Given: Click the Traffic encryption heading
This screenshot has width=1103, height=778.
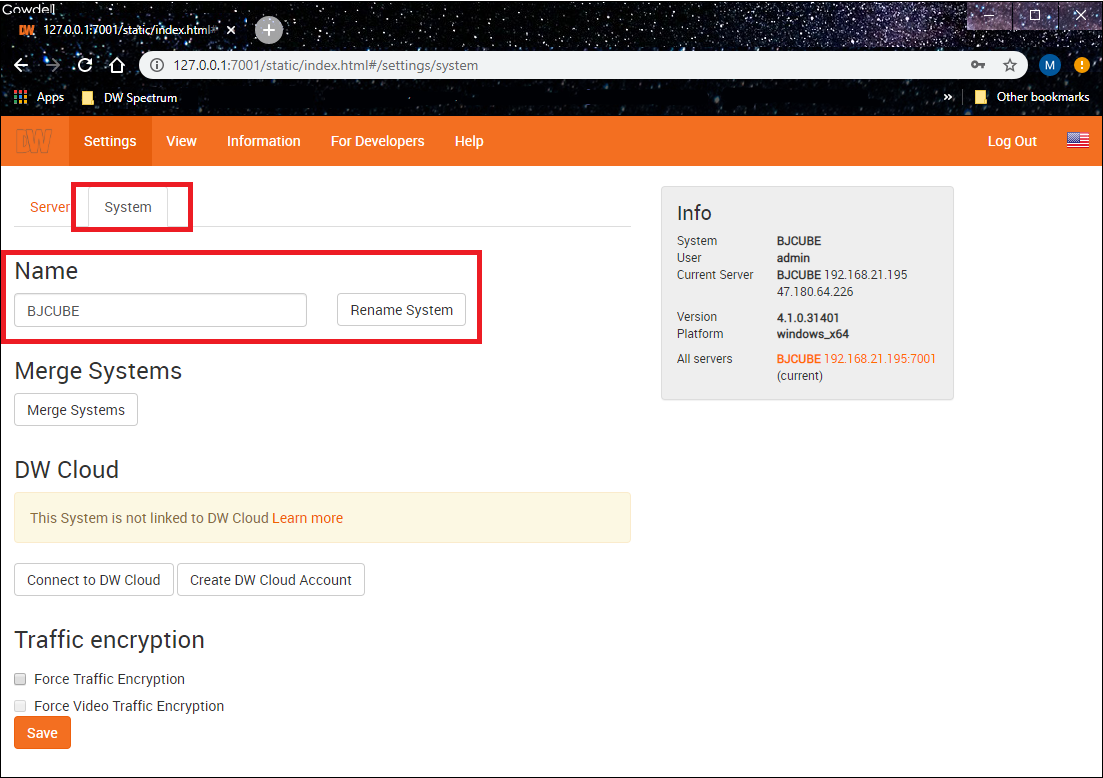Looking at the screenshot, I should point(110,639).
